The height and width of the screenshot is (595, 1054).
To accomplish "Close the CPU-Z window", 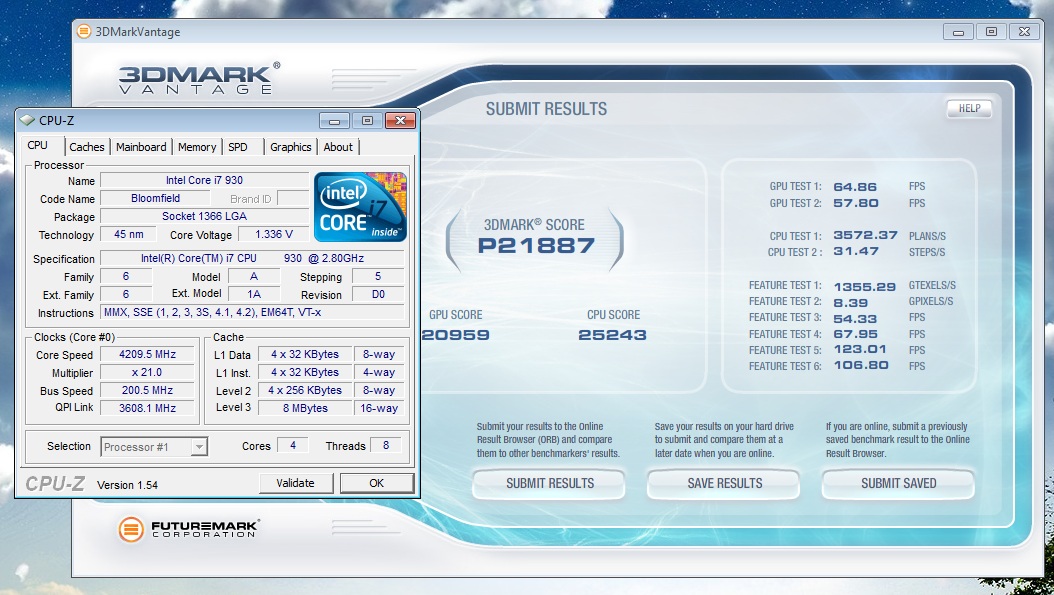I will click(400, 120).
